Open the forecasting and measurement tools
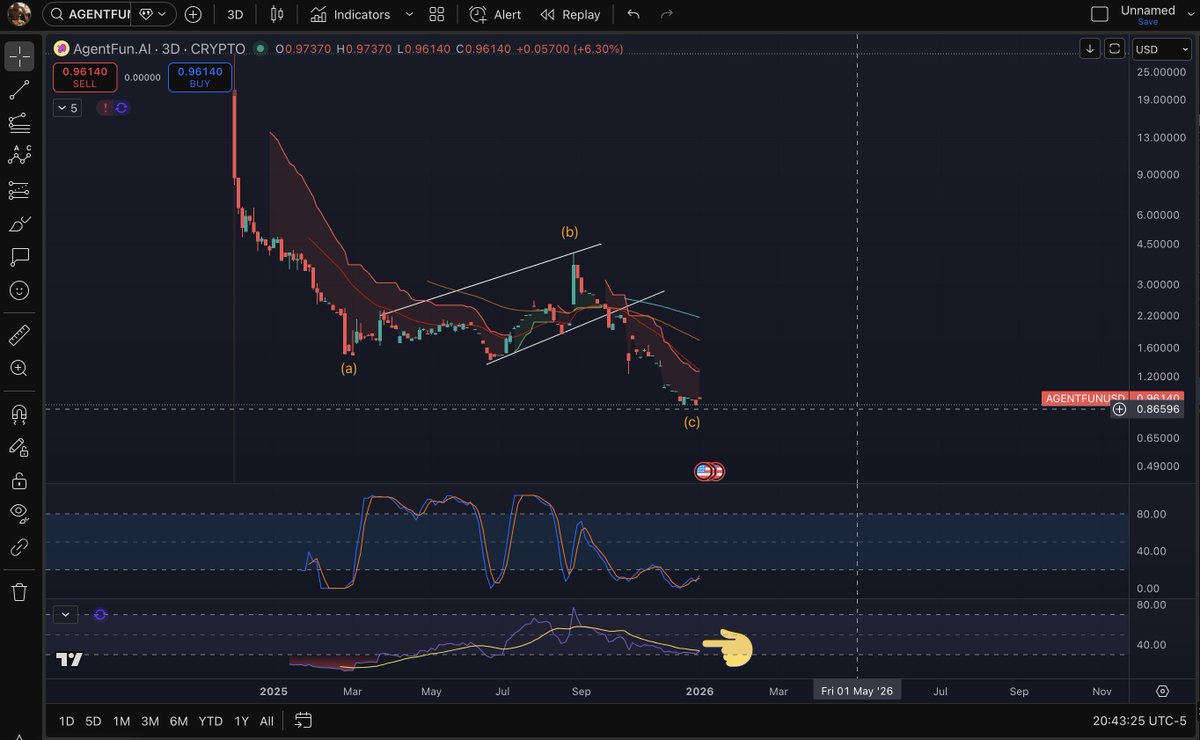Viewport: 1200px width, 740px height. point(19,190)
